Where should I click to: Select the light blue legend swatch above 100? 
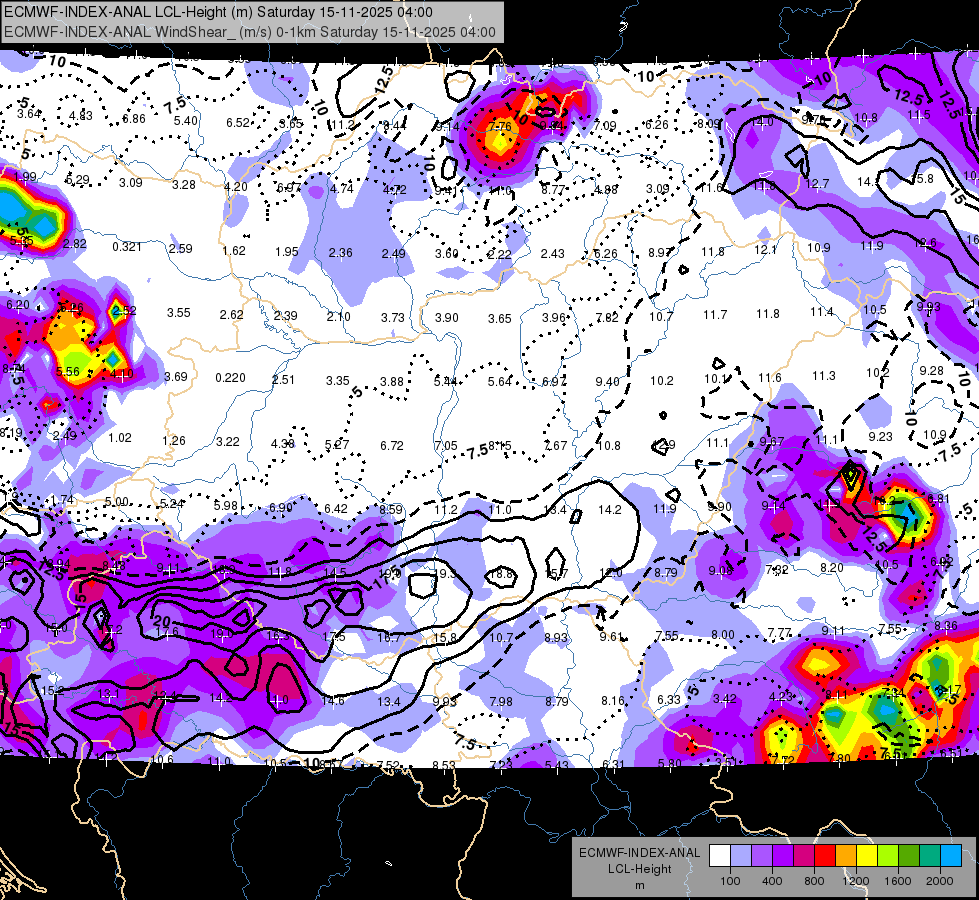tap(740, 856)
